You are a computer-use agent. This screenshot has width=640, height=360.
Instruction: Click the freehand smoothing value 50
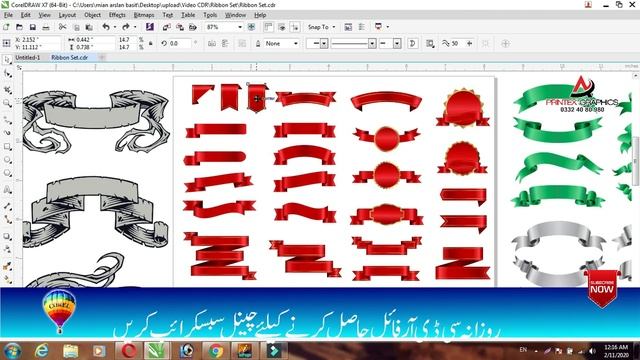click(x=455, y=43)
